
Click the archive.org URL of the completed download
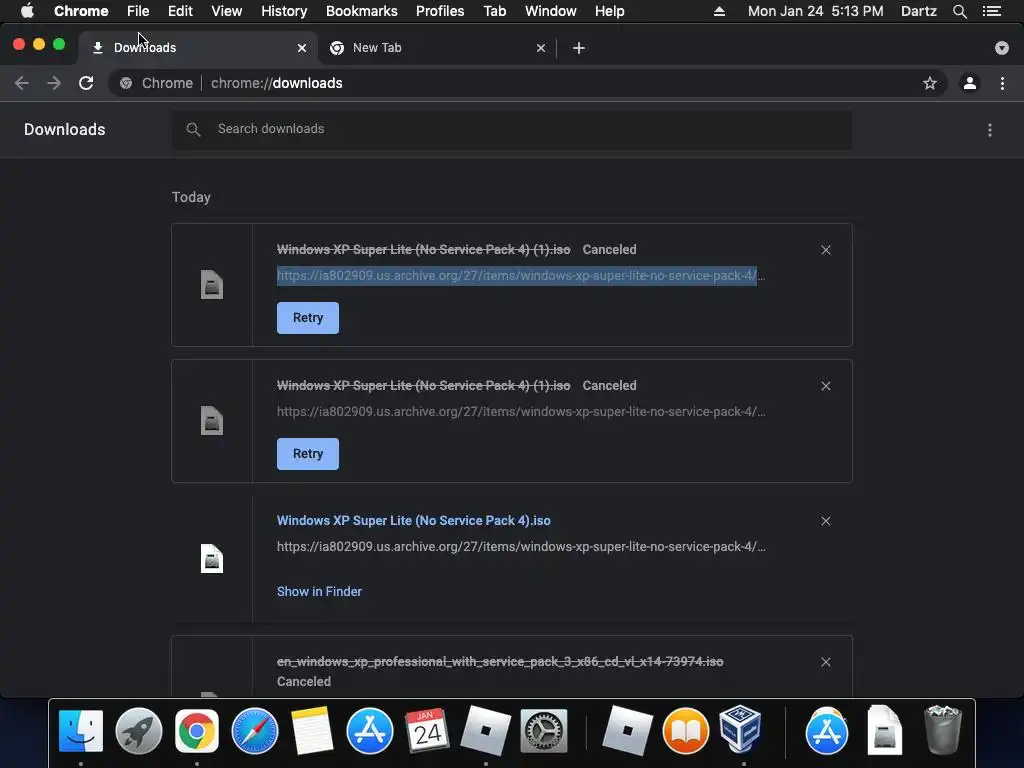click(x=520, y=547)
